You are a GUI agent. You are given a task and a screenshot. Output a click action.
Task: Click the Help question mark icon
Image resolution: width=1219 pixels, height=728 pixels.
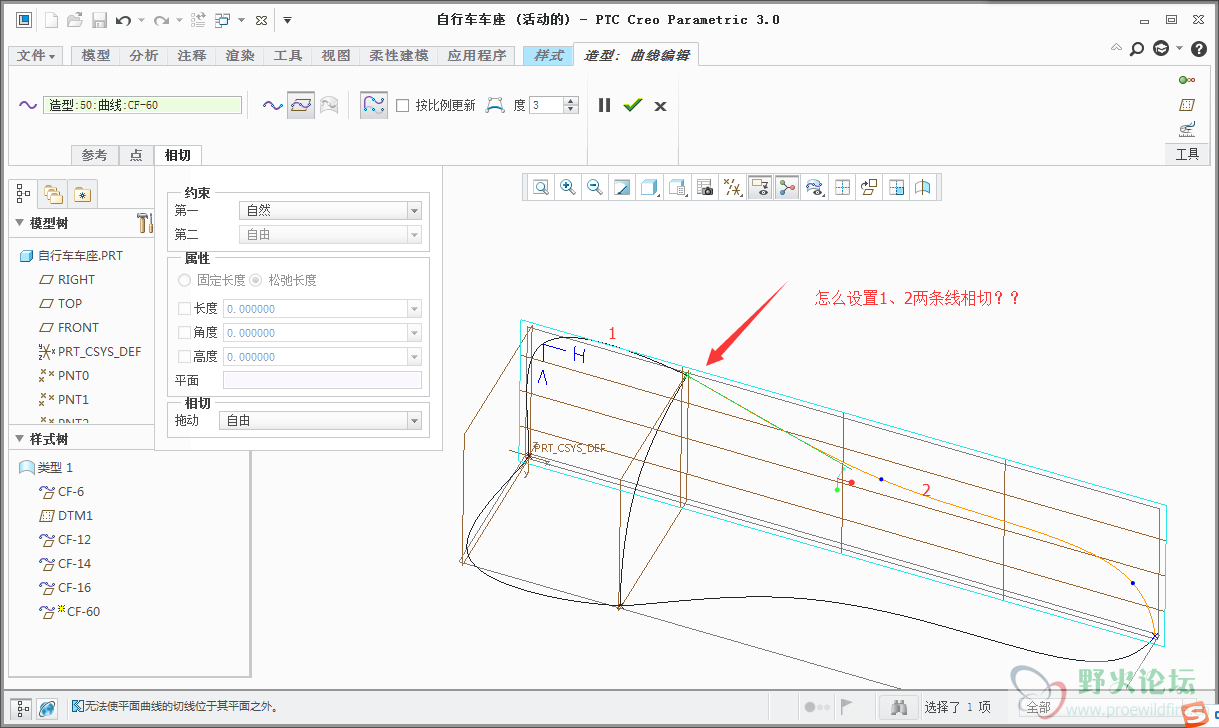1199,48
